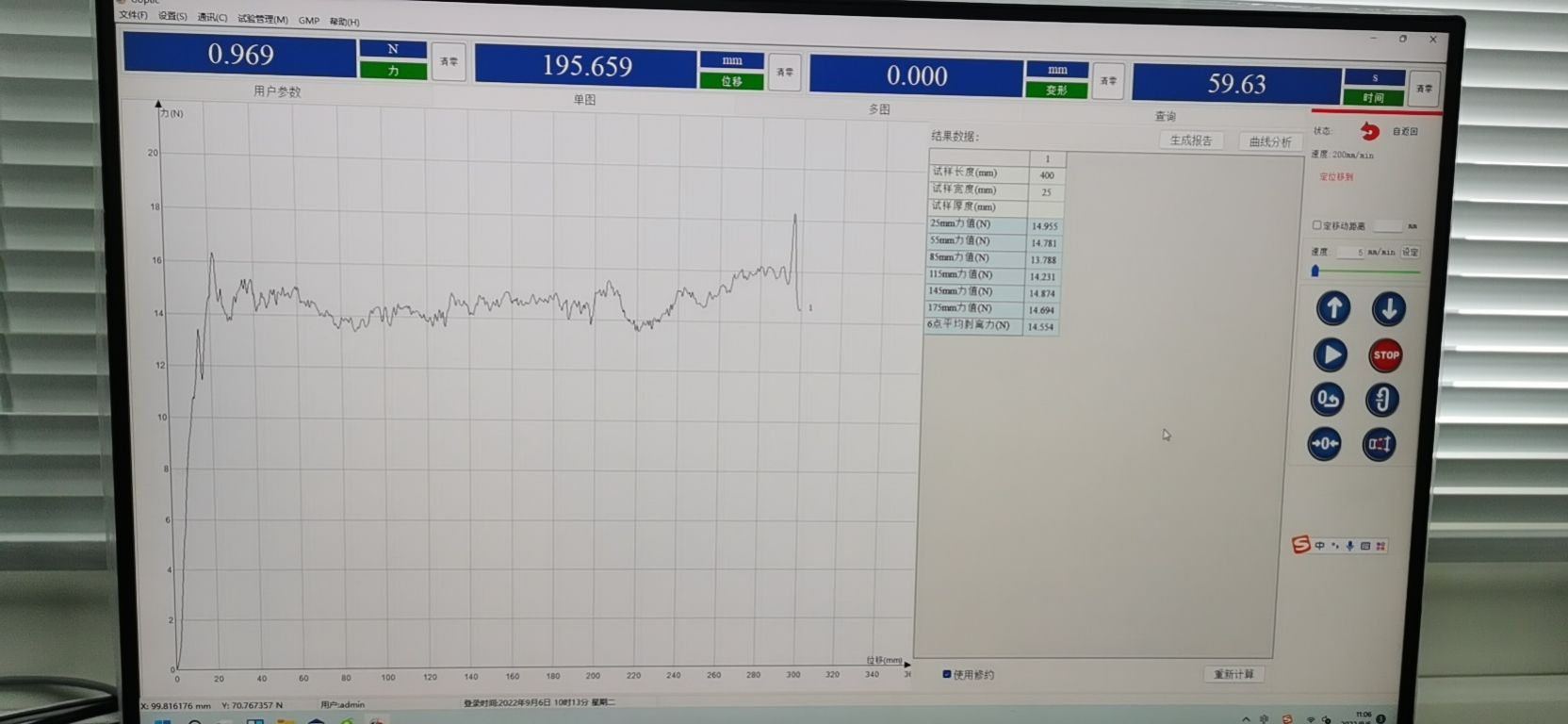This screenshot has height=724, width=1568.
Task: Select the 85mm力值(N) result row
Action: (x=994, y=258)
